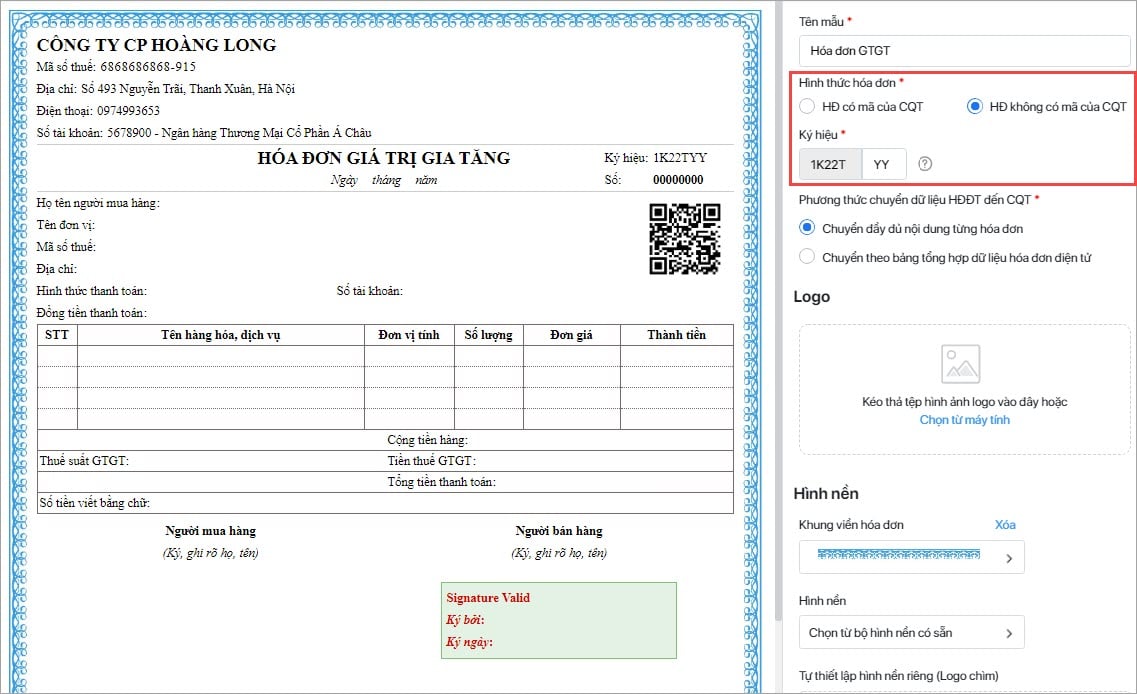Select 'HĐ không có mã của CQT' option
The width and height of the screenshot is (1137, 694).
(975, 107)
